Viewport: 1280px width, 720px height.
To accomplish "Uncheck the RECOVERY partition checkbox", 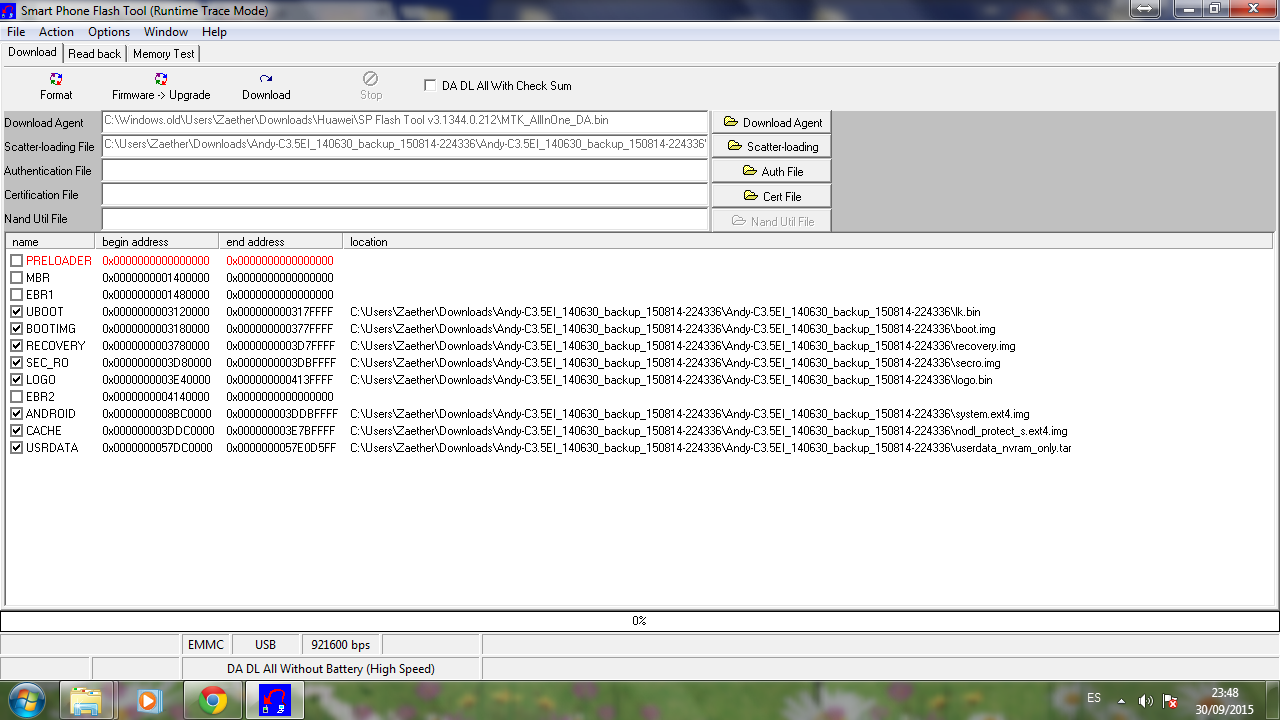I will (x=16, y=346).
